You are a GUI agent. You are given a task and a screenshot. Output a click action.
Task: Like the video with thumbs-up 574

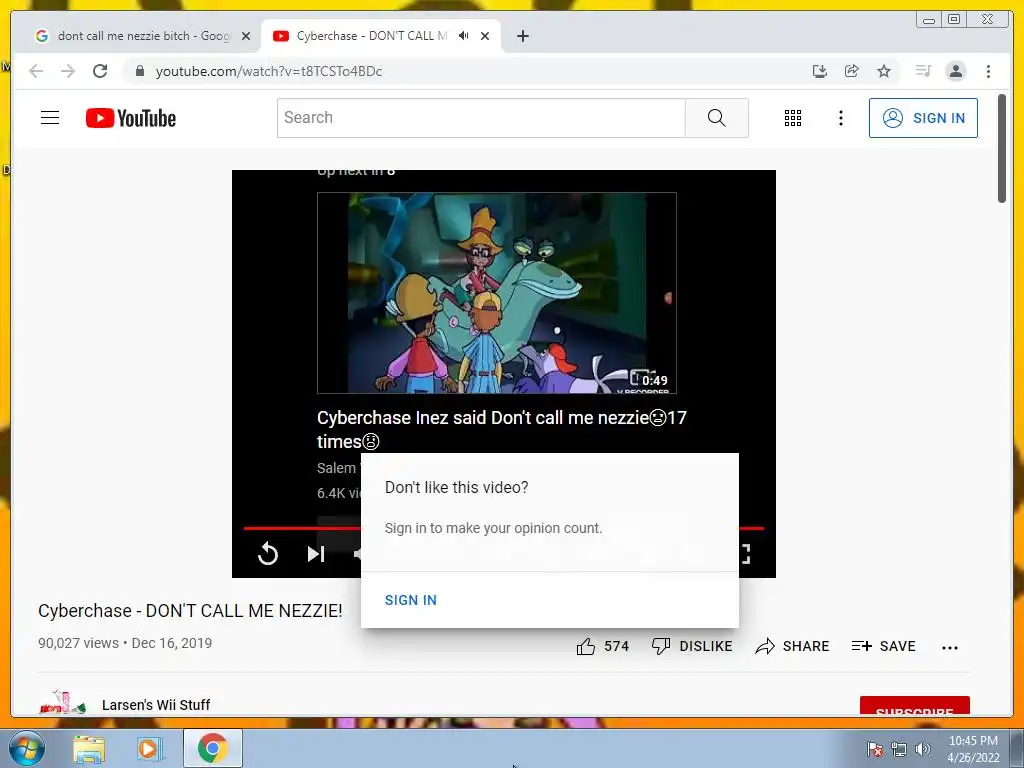point(602,647)
